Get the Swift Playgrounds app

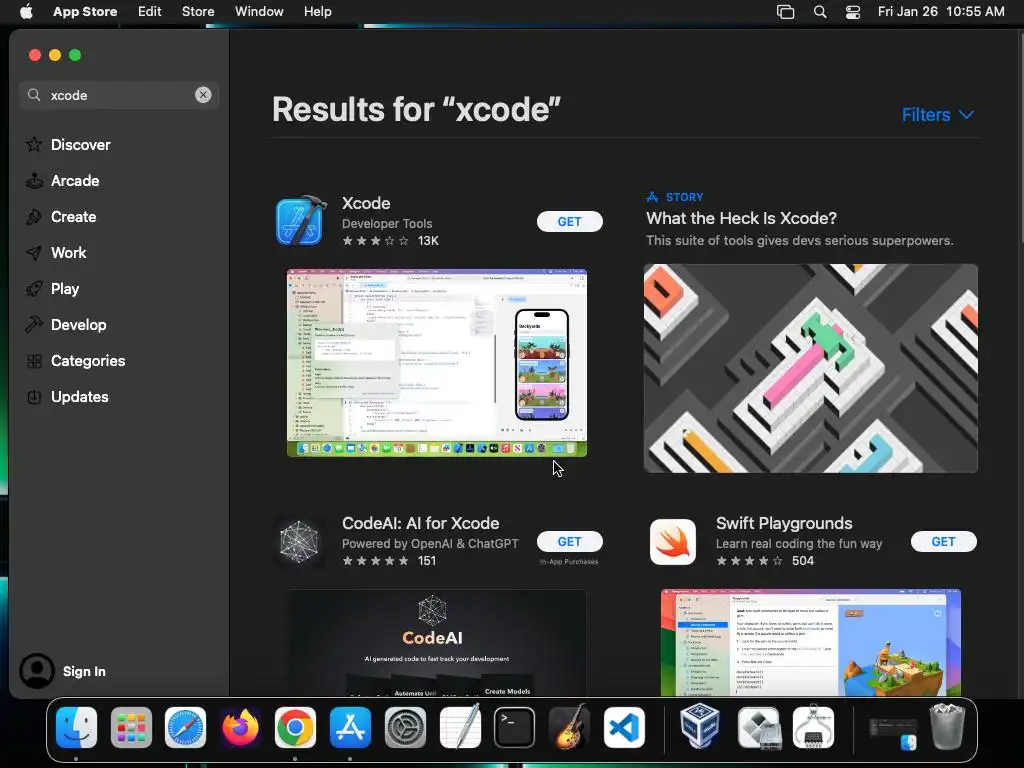click(x=944, y=541)
